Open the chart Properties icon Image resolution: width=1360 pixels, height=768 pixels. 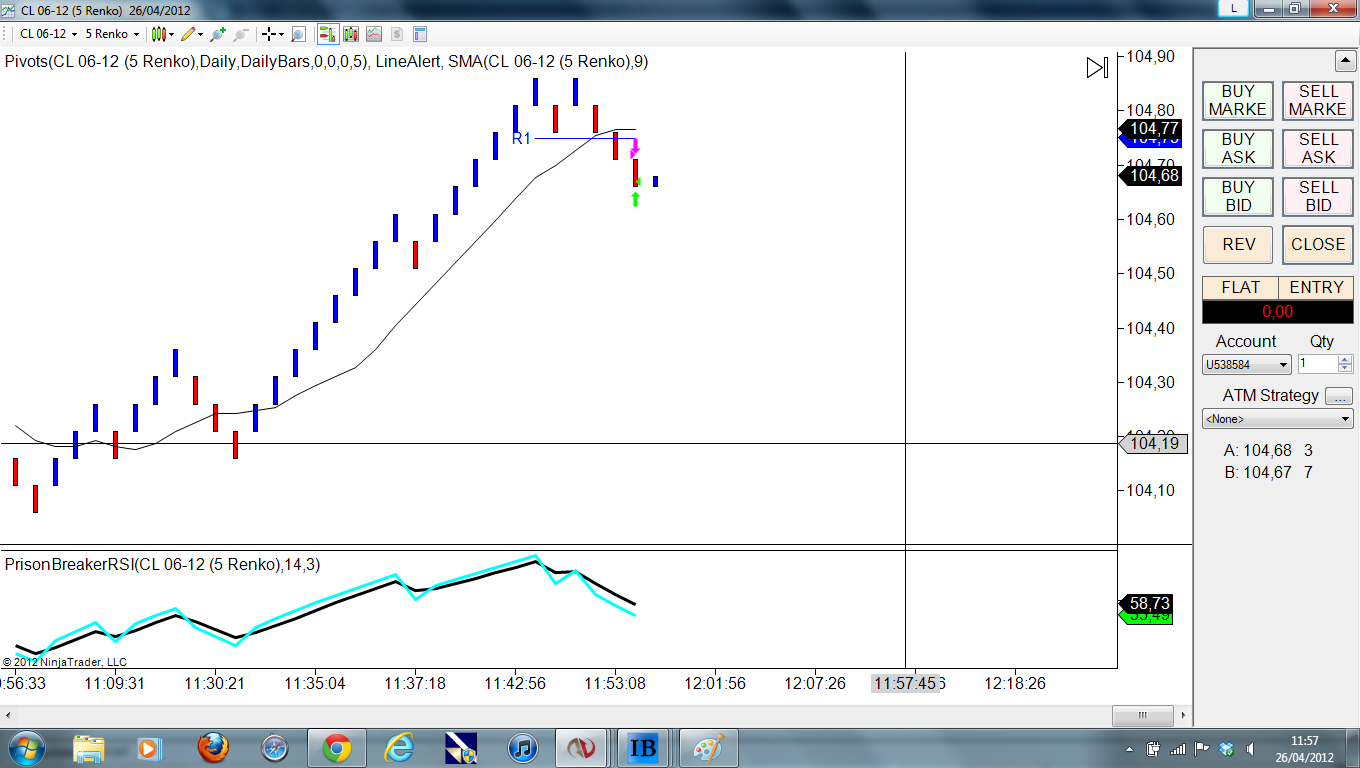point(420,34)
